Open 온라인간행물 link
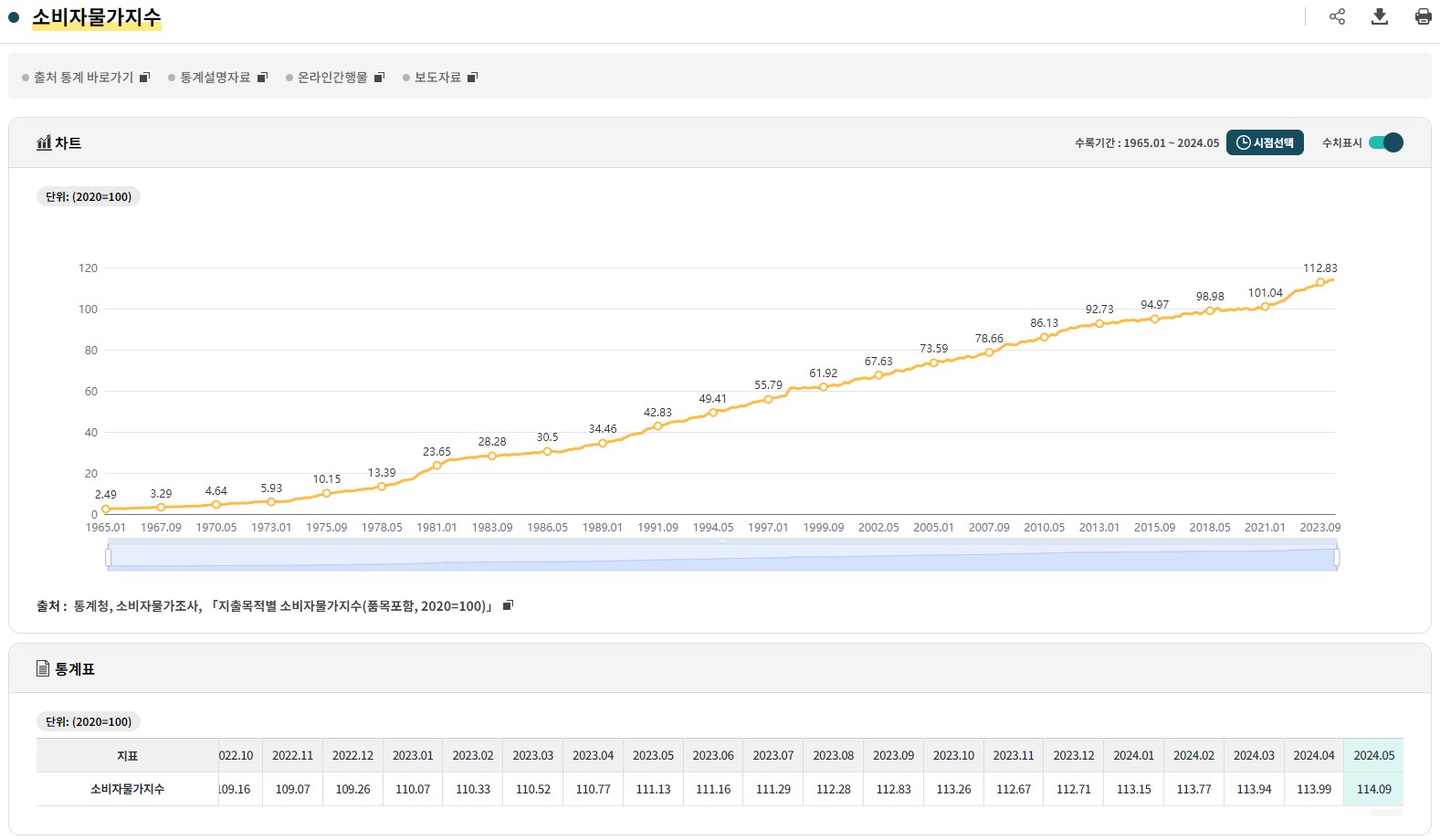The image size is (1440, 840). [332, 78]
